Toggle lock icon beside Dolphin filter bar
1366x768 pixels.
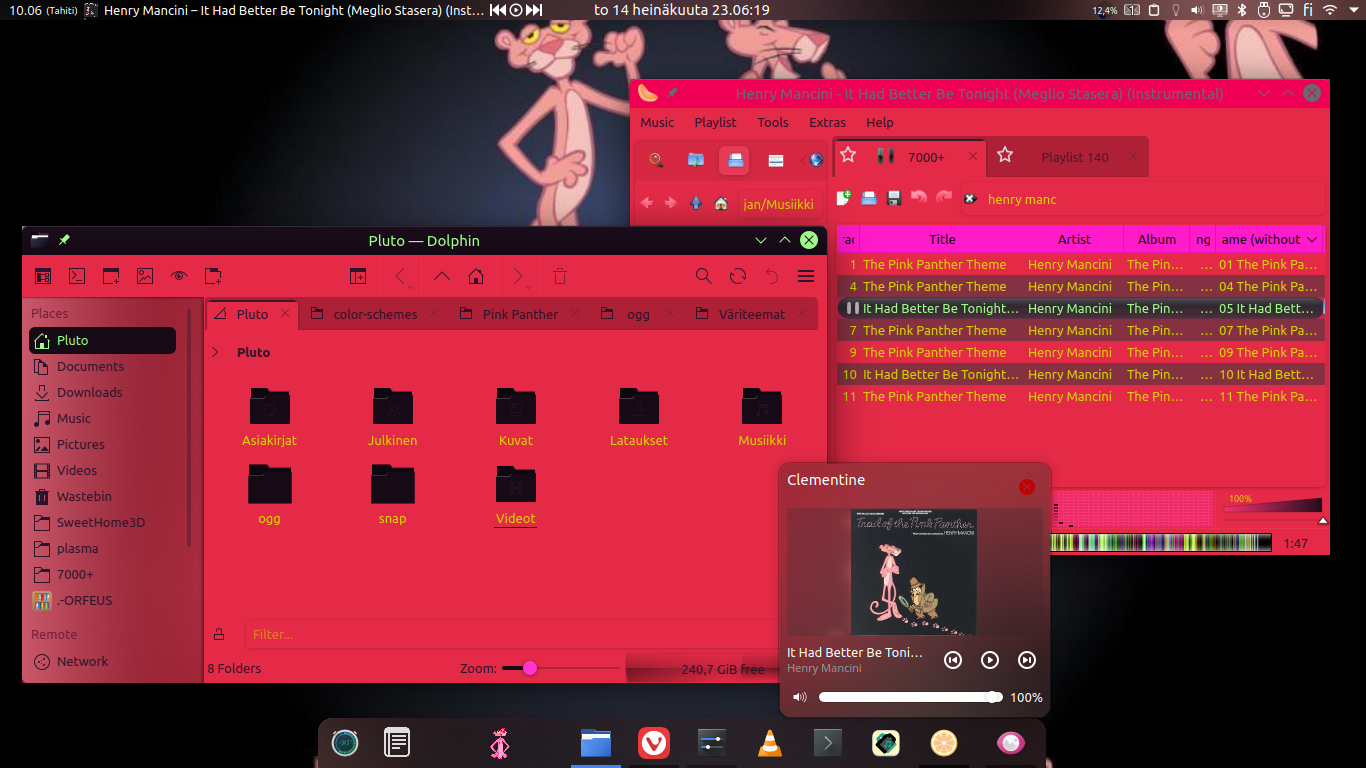(219, 634)
